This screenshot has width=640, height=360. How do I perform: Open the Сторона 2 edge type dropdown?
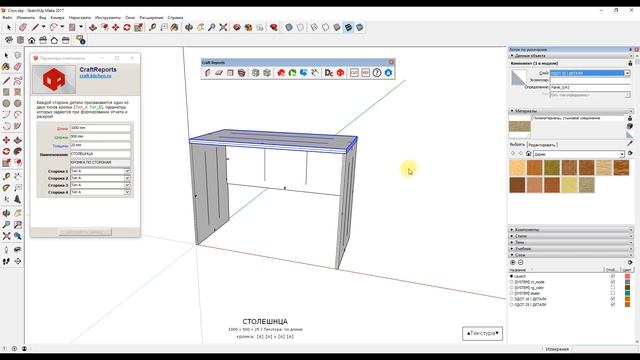click(x=127, y=178)
